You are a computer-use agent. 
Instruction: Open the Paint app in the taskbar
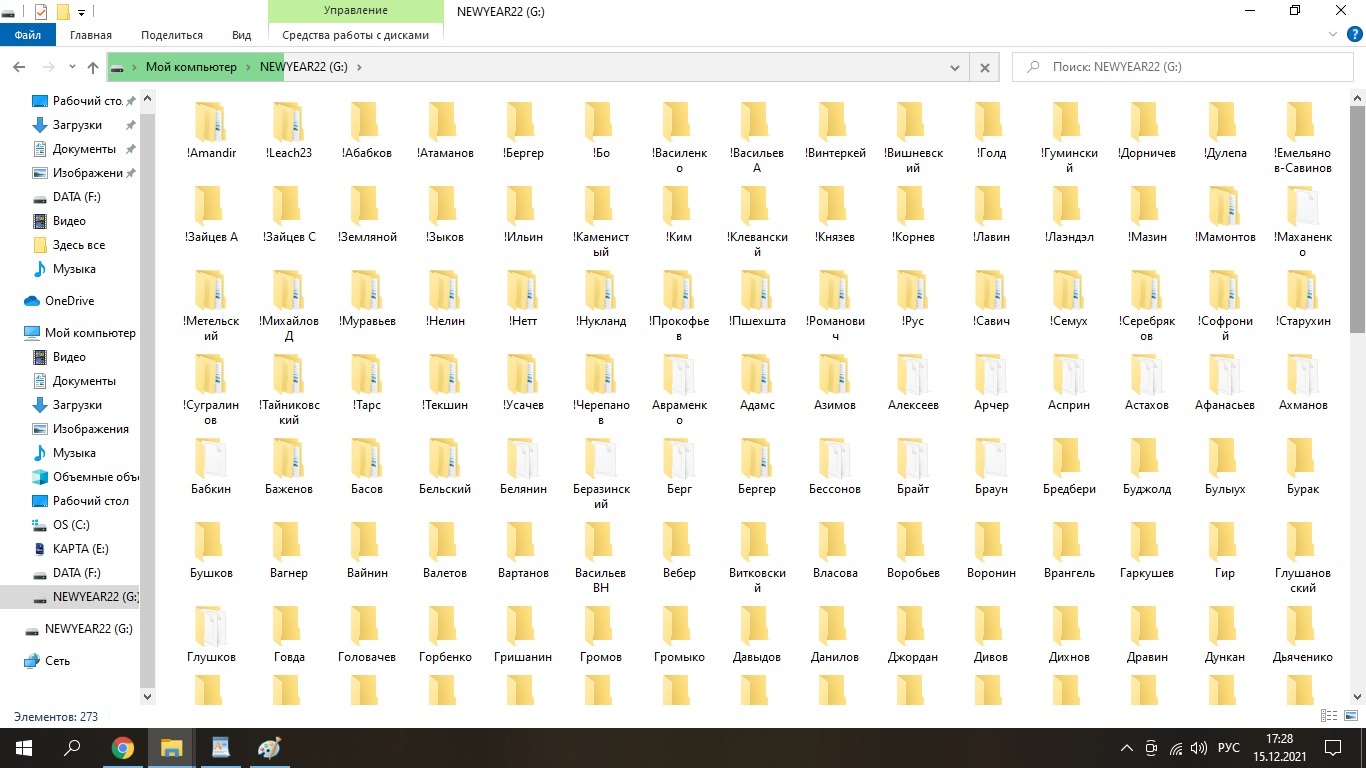pos(270,748)
